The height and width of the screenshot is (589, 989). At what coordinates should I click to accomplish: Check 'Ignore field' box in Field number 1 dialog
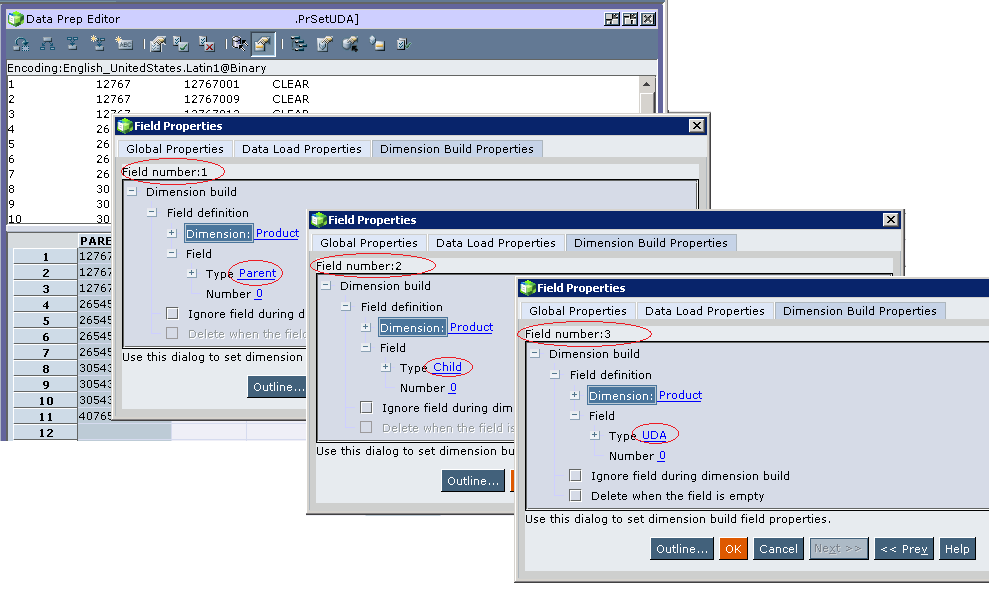[x=172, y=313]
